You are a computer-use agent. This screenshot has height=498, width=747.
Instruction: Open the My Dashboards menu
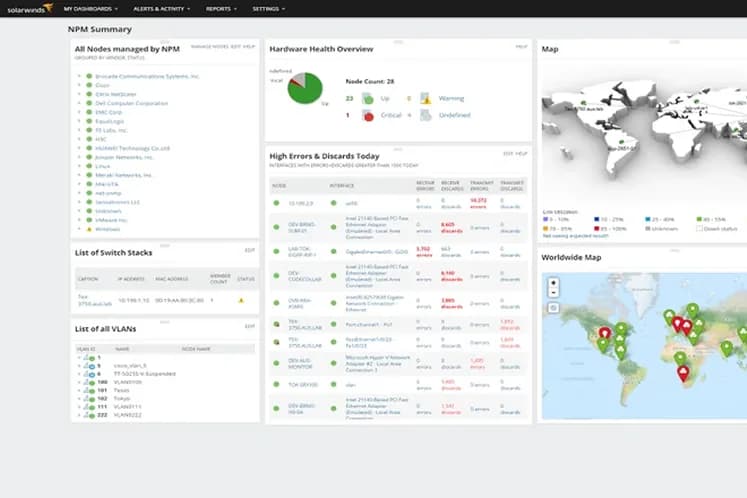click(91, 9)
